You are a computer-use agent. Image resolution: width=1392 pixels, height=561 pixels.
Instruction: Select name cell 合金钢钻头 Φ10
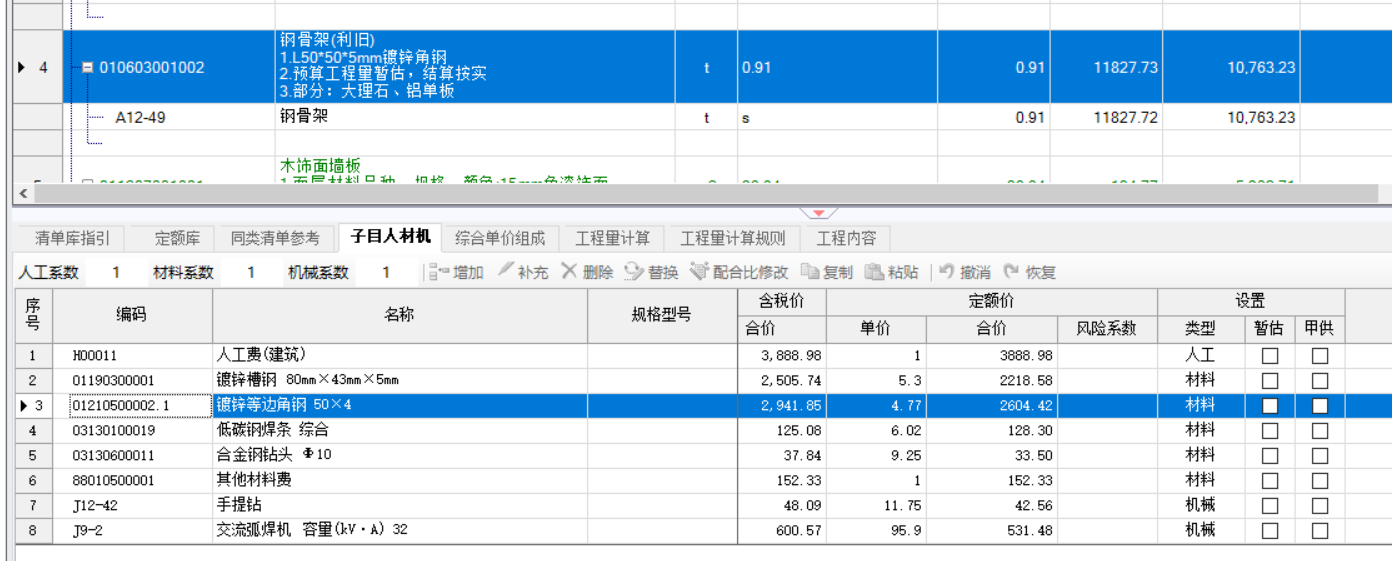400,456
